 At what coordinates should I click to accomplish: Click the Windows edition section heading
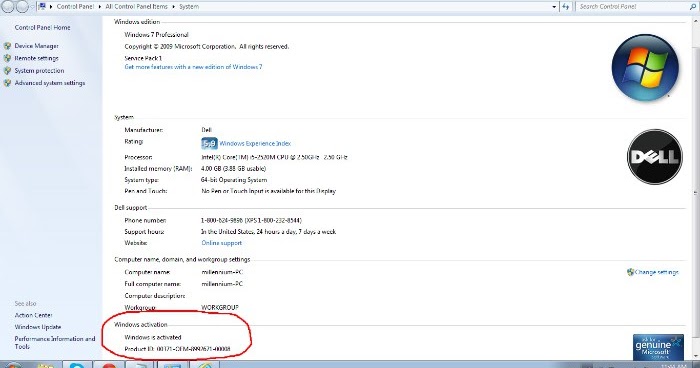[x=137, y=21]
